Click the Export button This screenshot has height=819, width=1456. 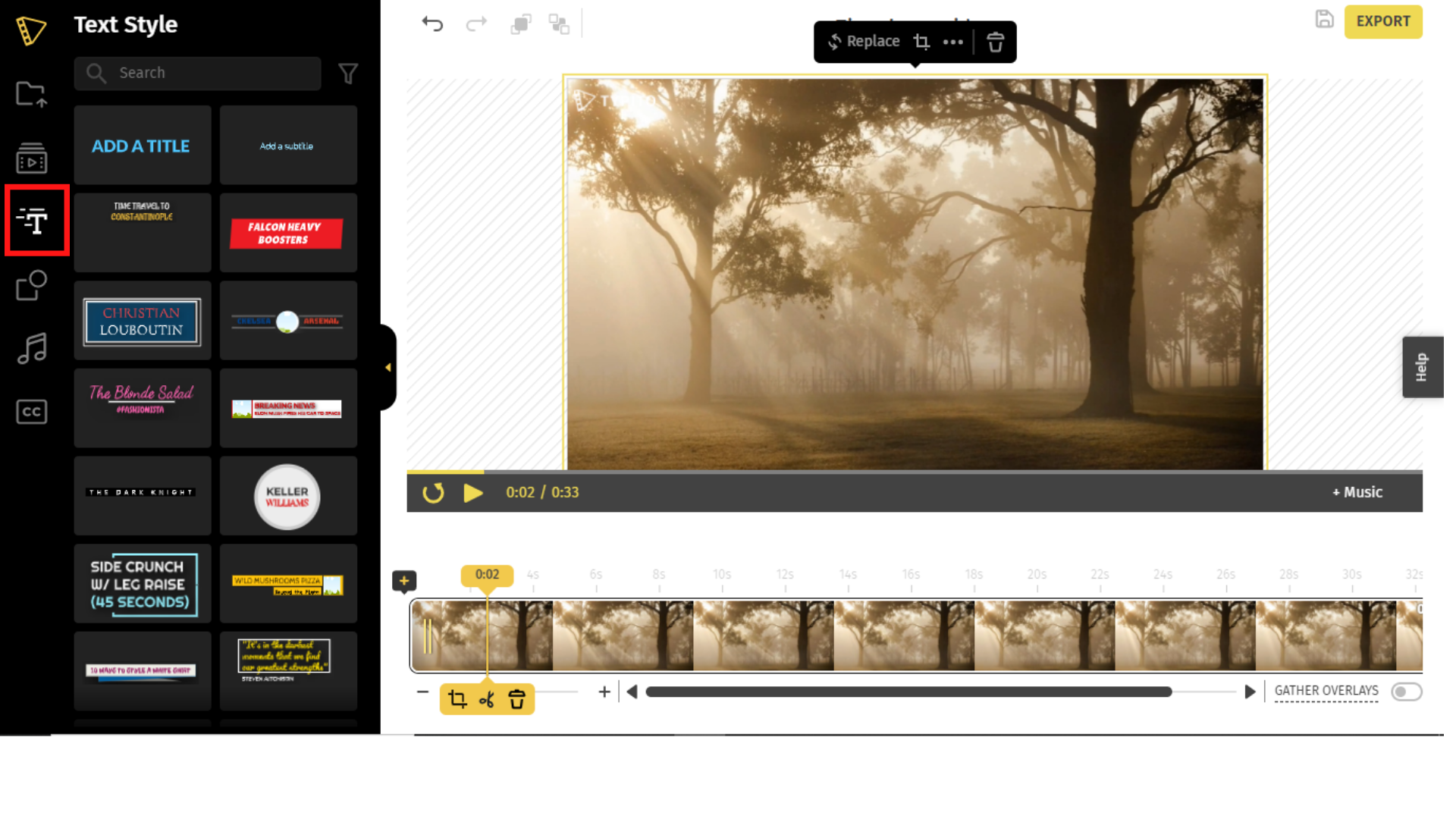pyautogui.click(x=1383, y=21)
